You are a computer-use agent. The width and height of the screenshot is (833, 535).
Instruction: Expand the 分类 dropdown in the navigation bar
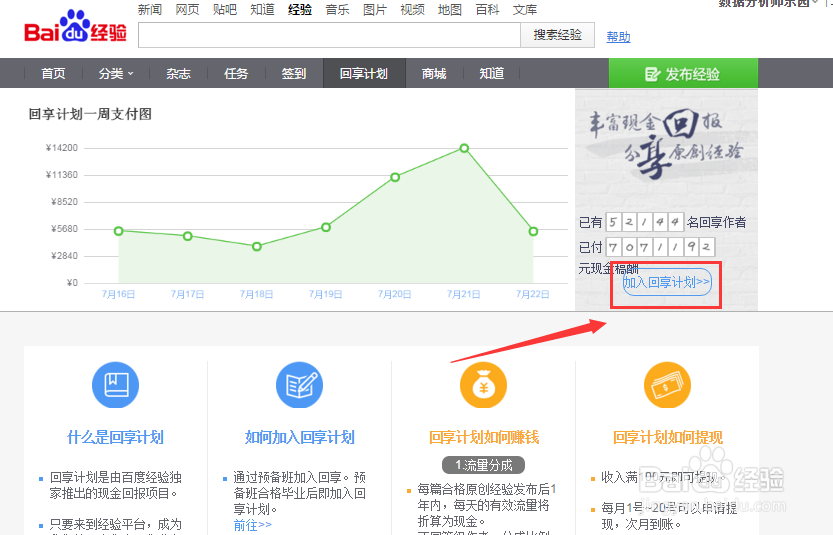click(x=115, y=73)
